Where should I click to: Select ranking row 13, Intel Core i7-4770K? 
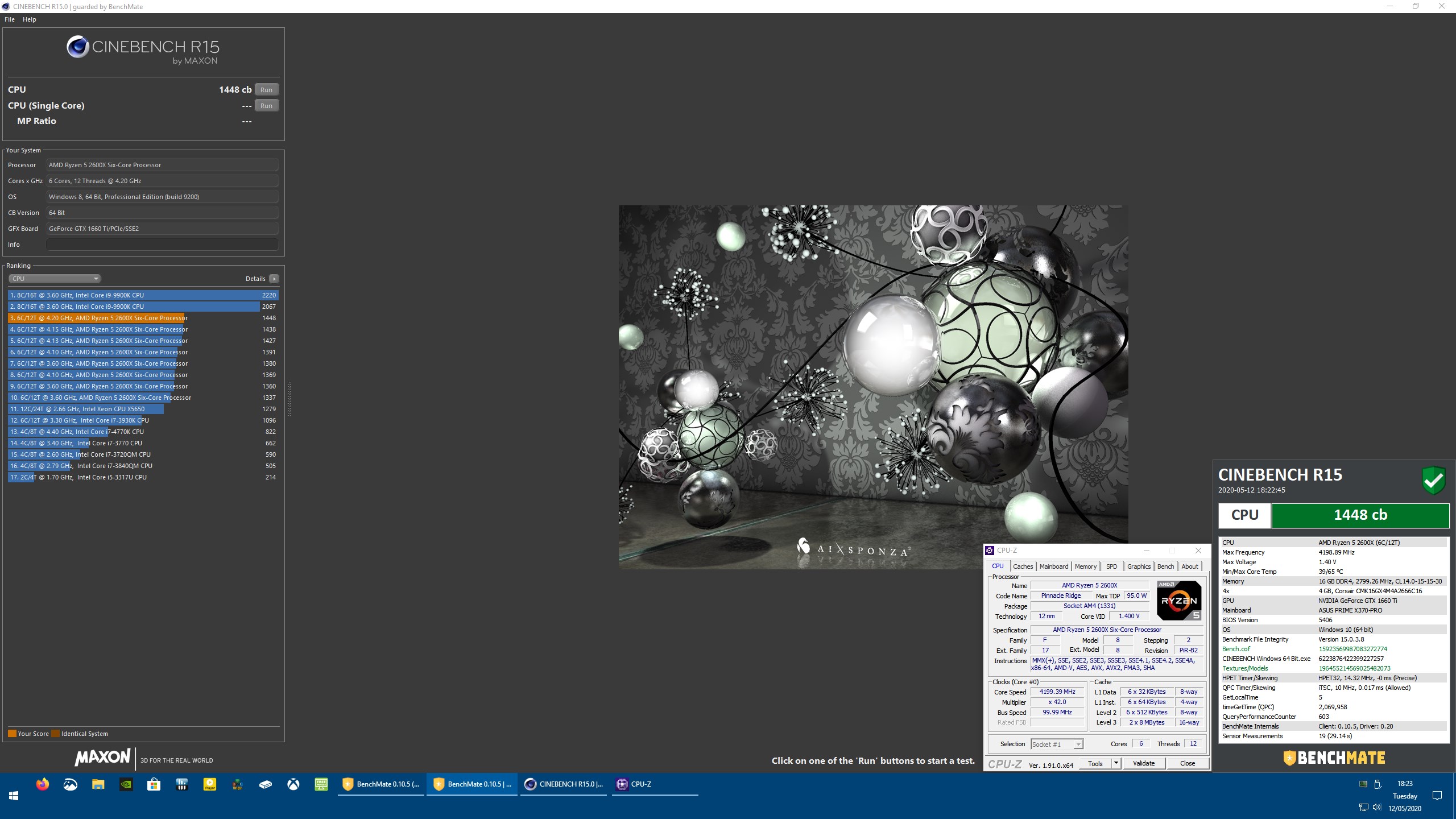point(143,432)
